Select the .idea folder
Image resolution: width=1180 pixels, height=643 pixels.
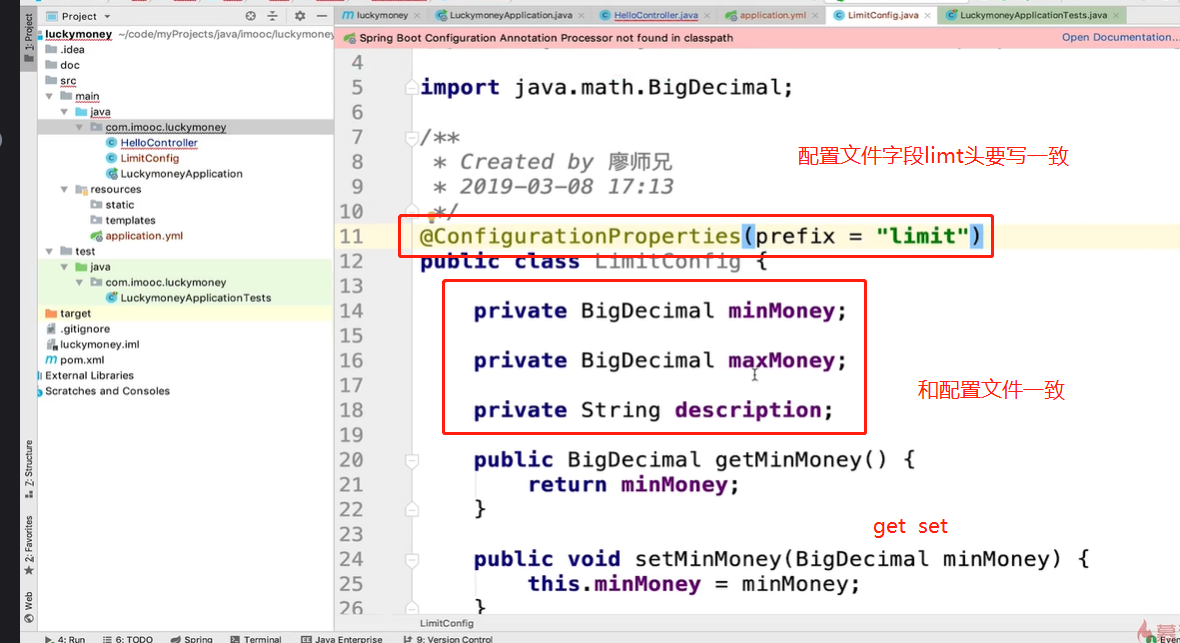72,50
